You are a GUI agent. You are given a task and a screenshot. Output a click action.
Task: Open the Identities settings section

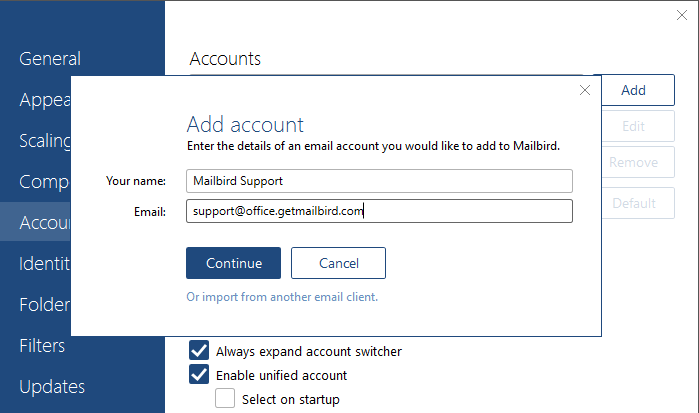click(44, 264)
